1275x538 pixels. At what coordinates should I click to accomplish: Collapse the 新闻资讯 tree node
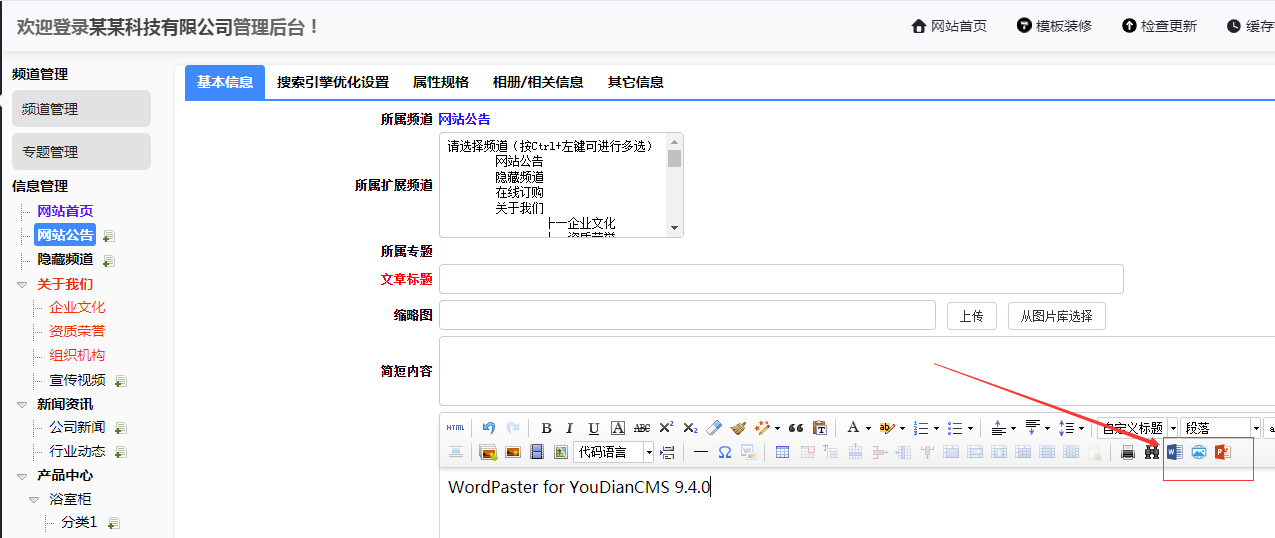click(22, 405)
